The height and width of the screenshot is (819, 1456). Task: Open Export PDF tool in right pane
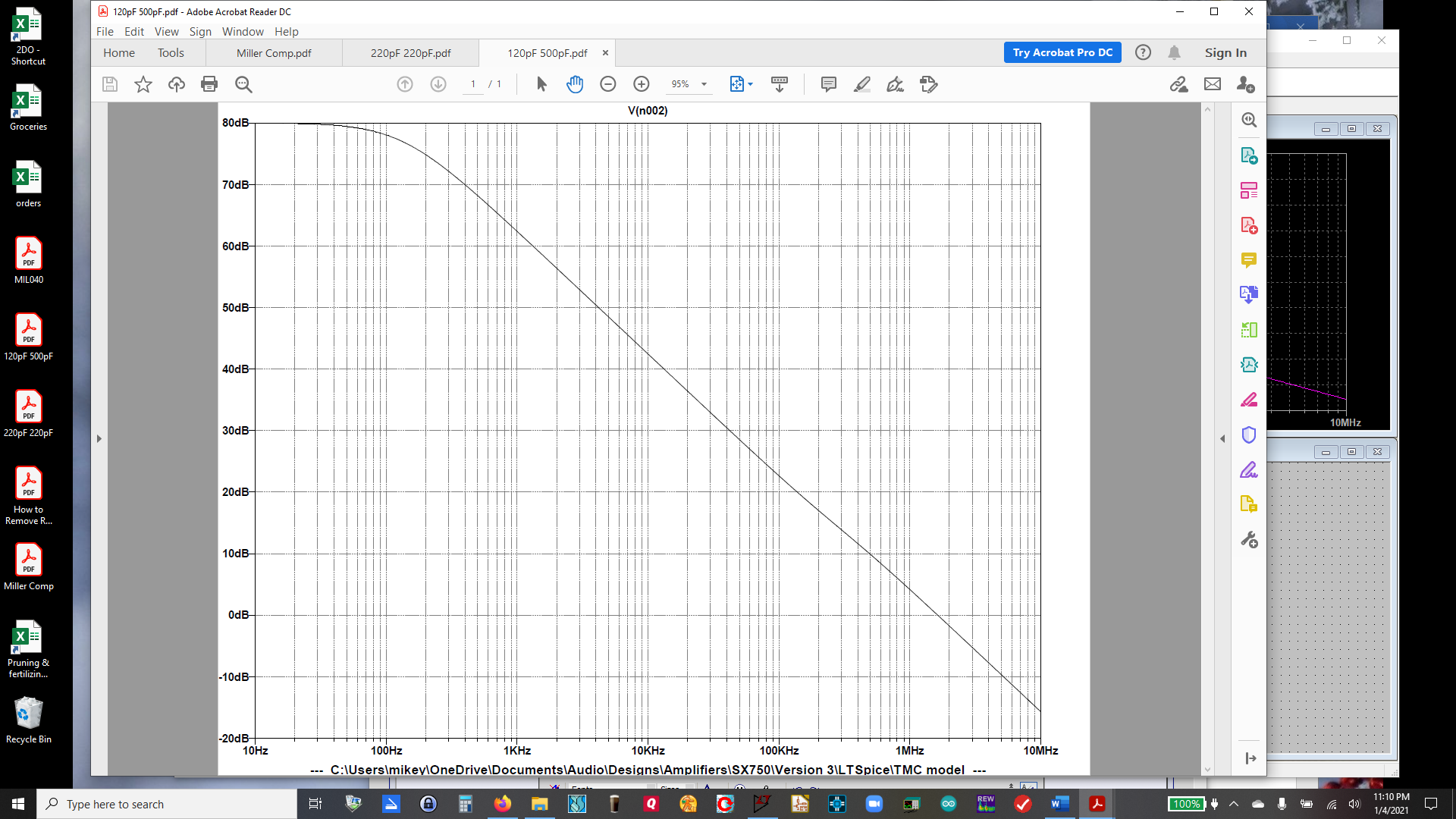click(x=1249, y=155)
